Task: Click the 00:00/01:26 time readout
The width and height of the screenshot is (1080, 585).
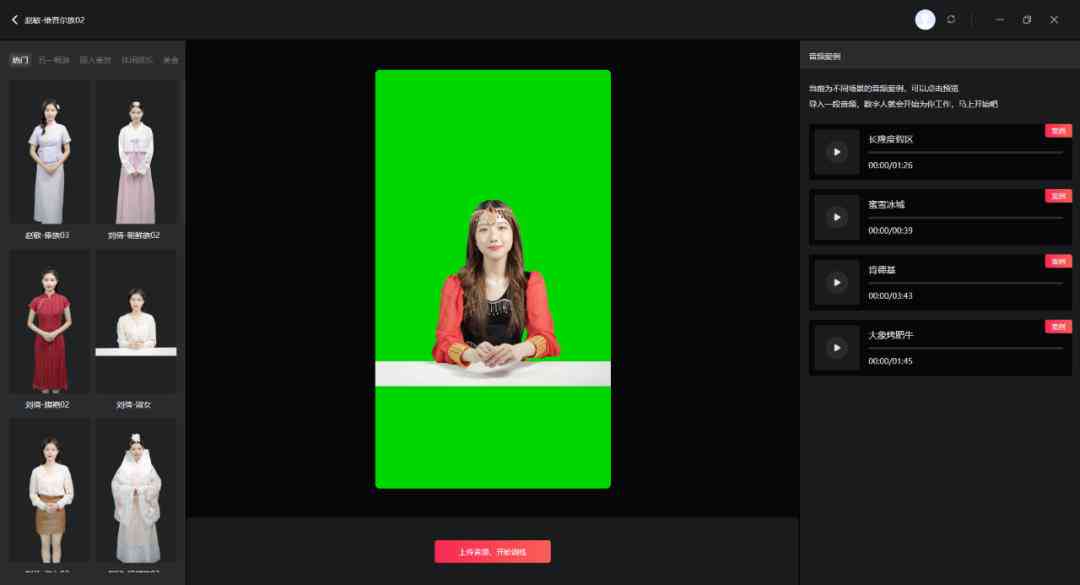Action: (x=890, y=165)
